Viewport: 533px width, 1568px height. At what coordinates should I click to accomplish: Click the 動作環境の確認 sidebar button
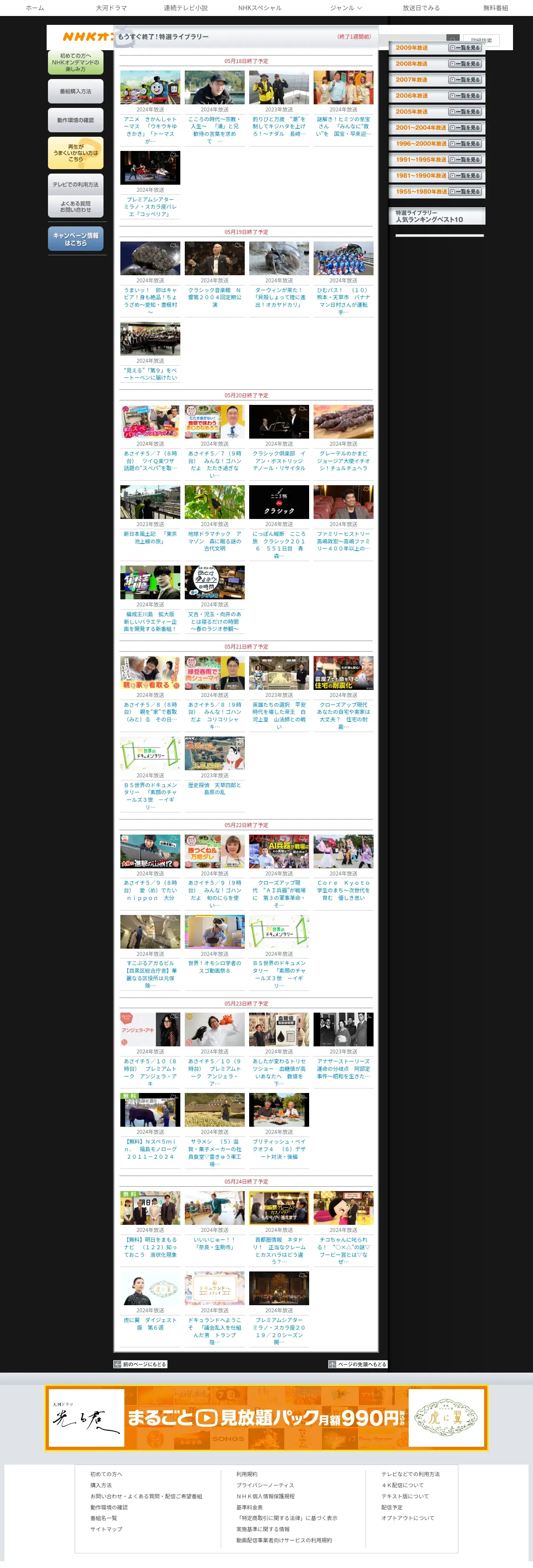click(x=76, y=120)
